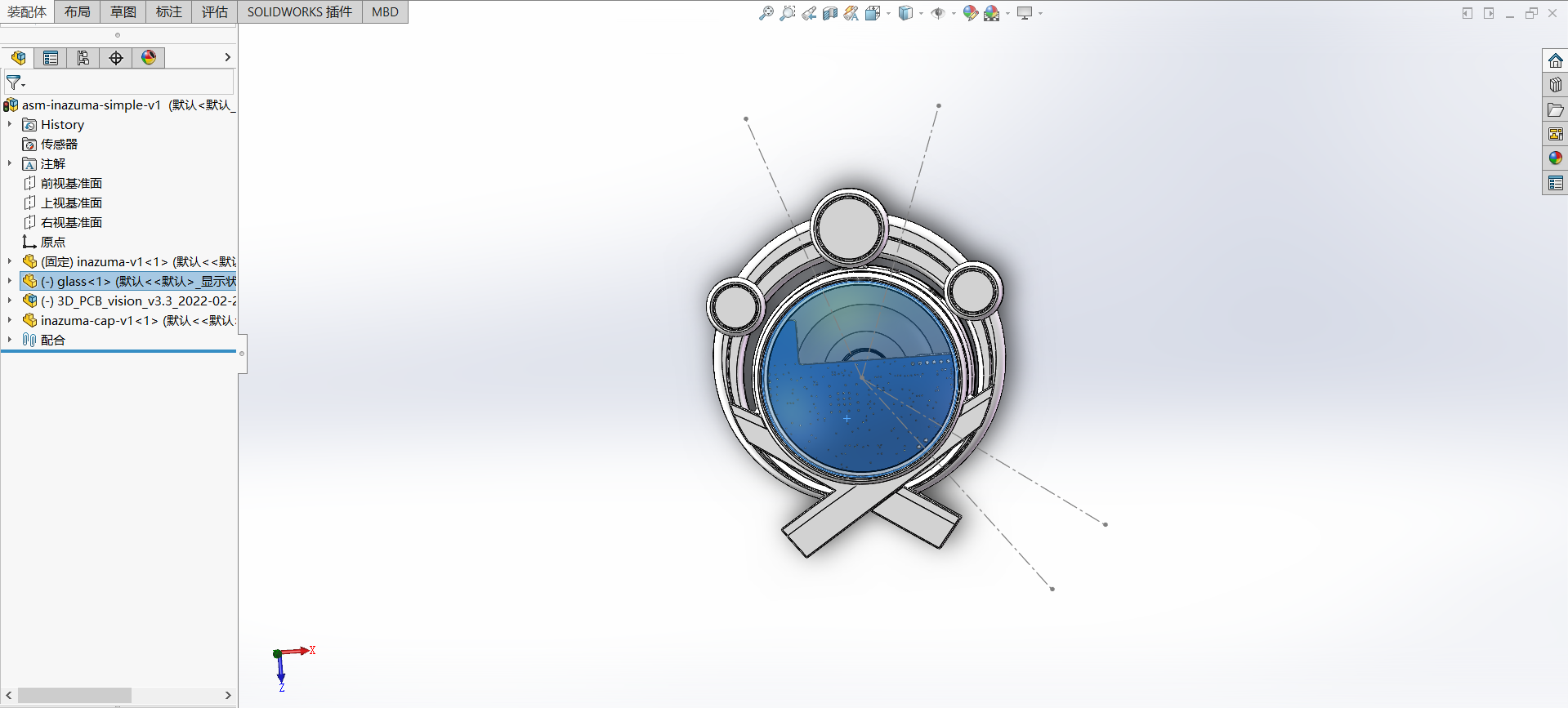
Task: Click the Hide/Show Items eye icon
Action: [x=938, y=13]
